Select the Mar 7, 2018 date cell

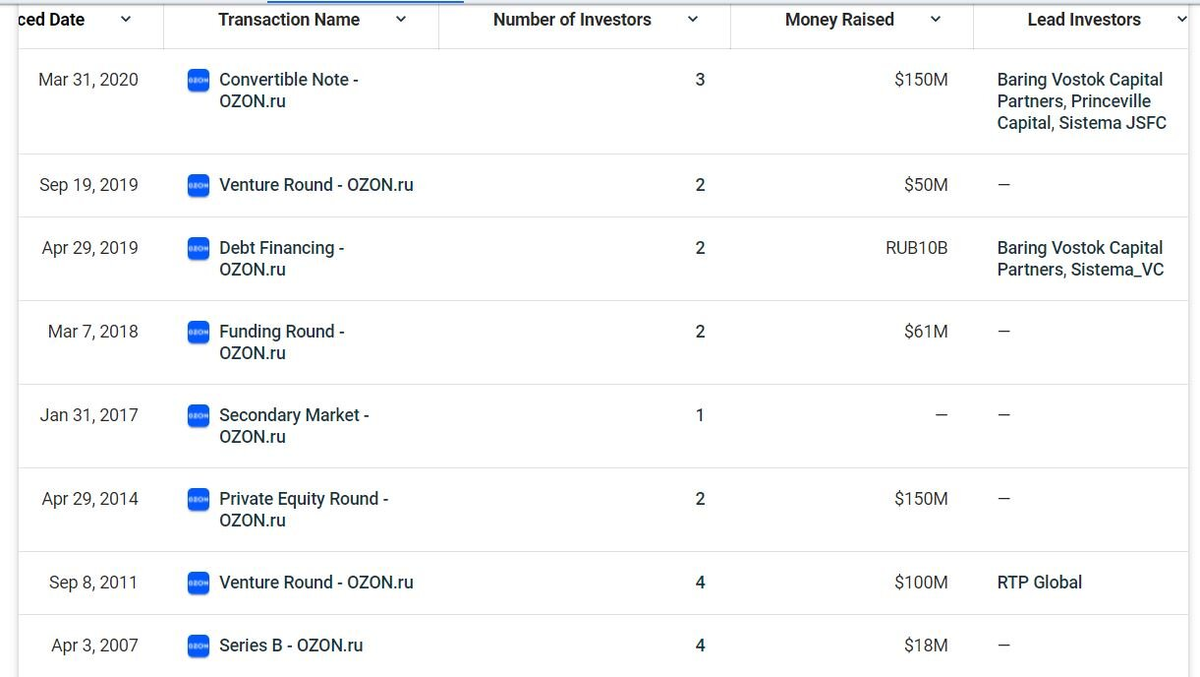(93, 331)
